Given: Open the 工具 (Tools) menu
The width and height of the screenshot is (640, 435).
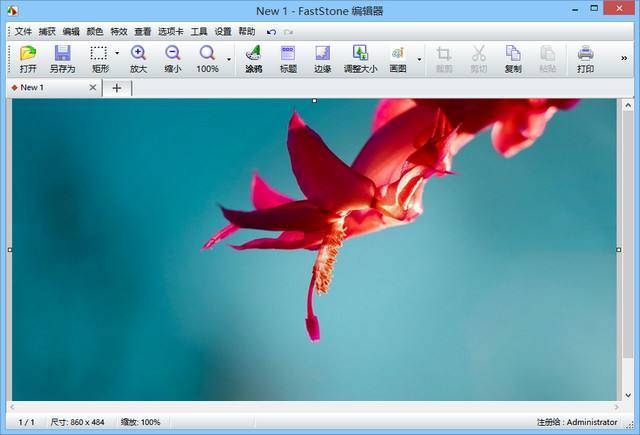Looking at the screenshot, I should (199, 31).
